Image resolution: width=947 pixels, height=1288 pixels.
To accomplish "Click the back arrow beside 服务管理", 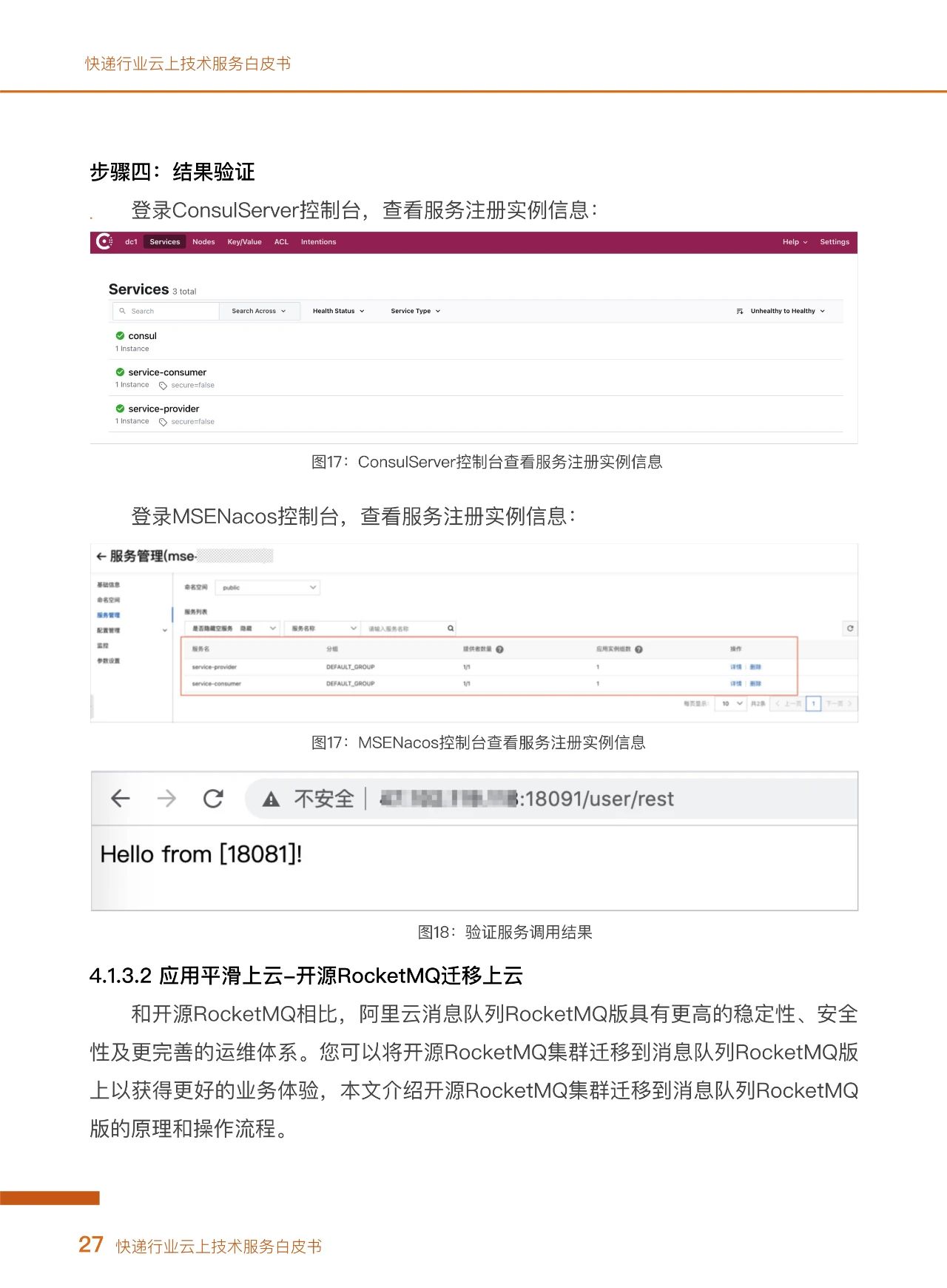I will coord(101,556).
